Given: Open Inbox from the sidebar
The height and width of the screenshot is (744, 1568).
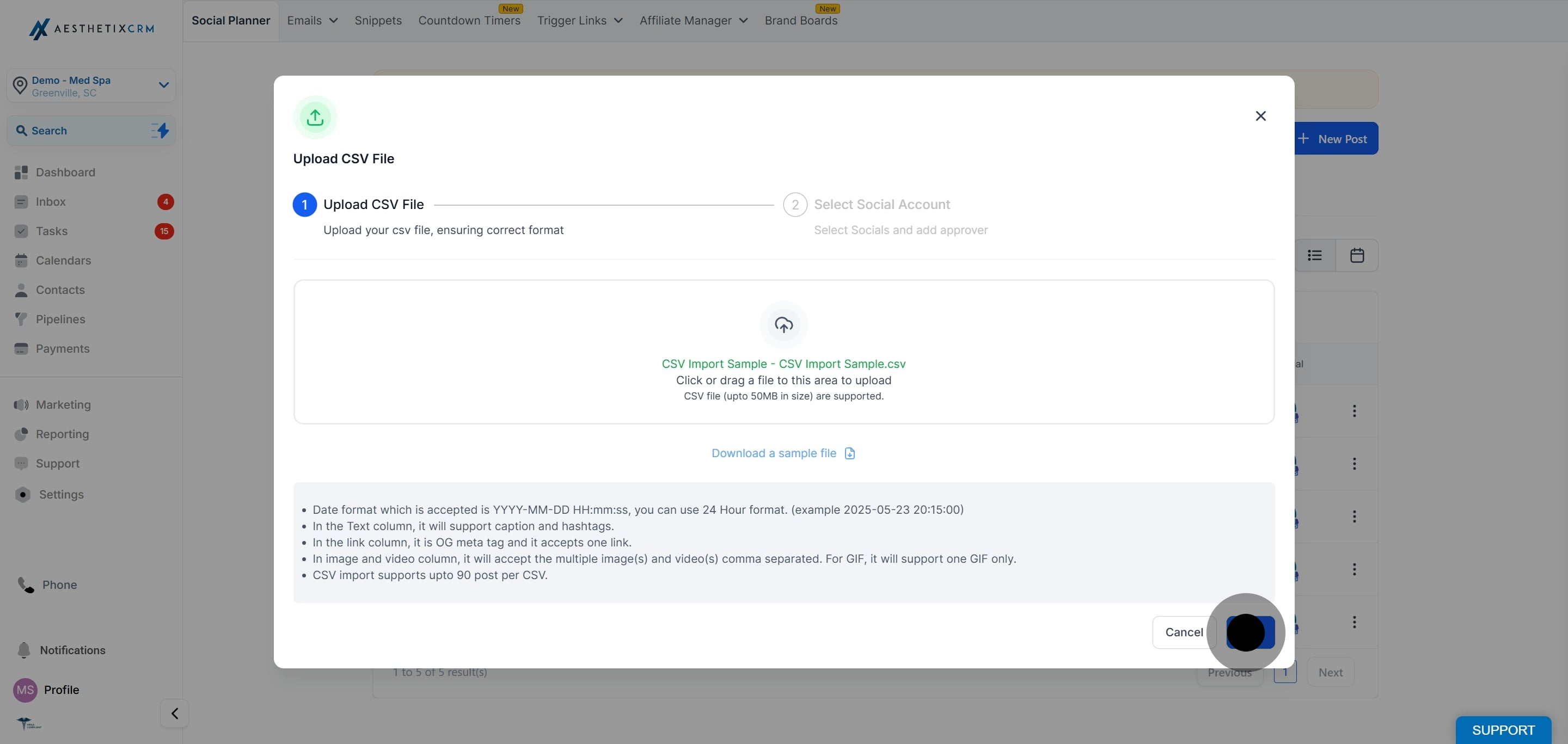Looking at the screenshot, I should (x=51, y=202).
